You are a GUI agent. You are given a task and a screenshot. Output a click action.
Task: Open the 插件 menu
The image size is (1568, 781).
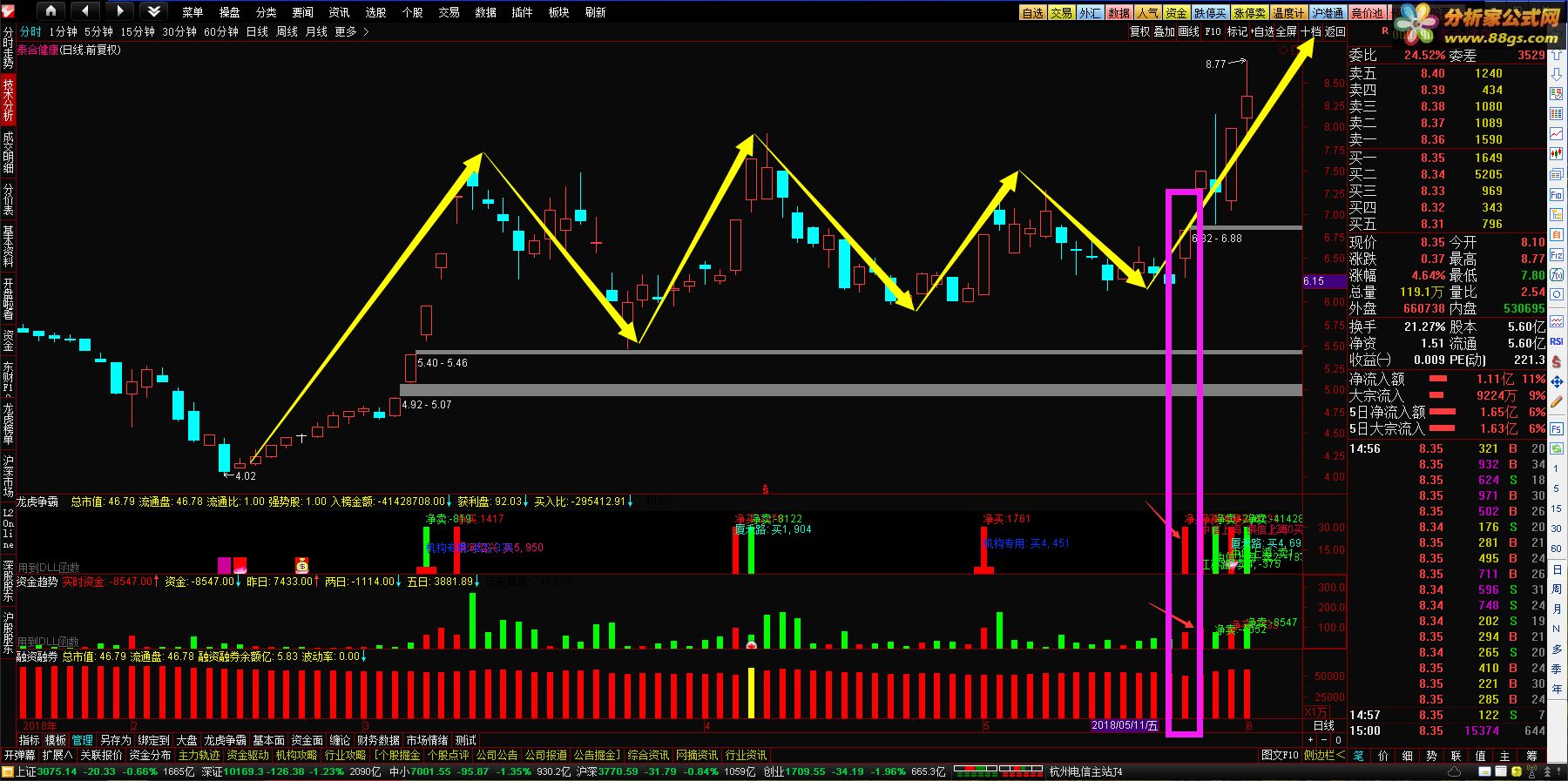[522, 12]
